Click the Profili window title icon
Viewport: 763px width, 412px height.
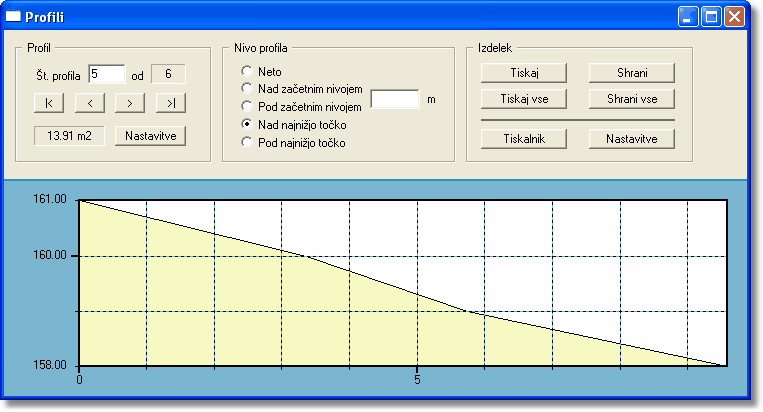pos(14,17)
